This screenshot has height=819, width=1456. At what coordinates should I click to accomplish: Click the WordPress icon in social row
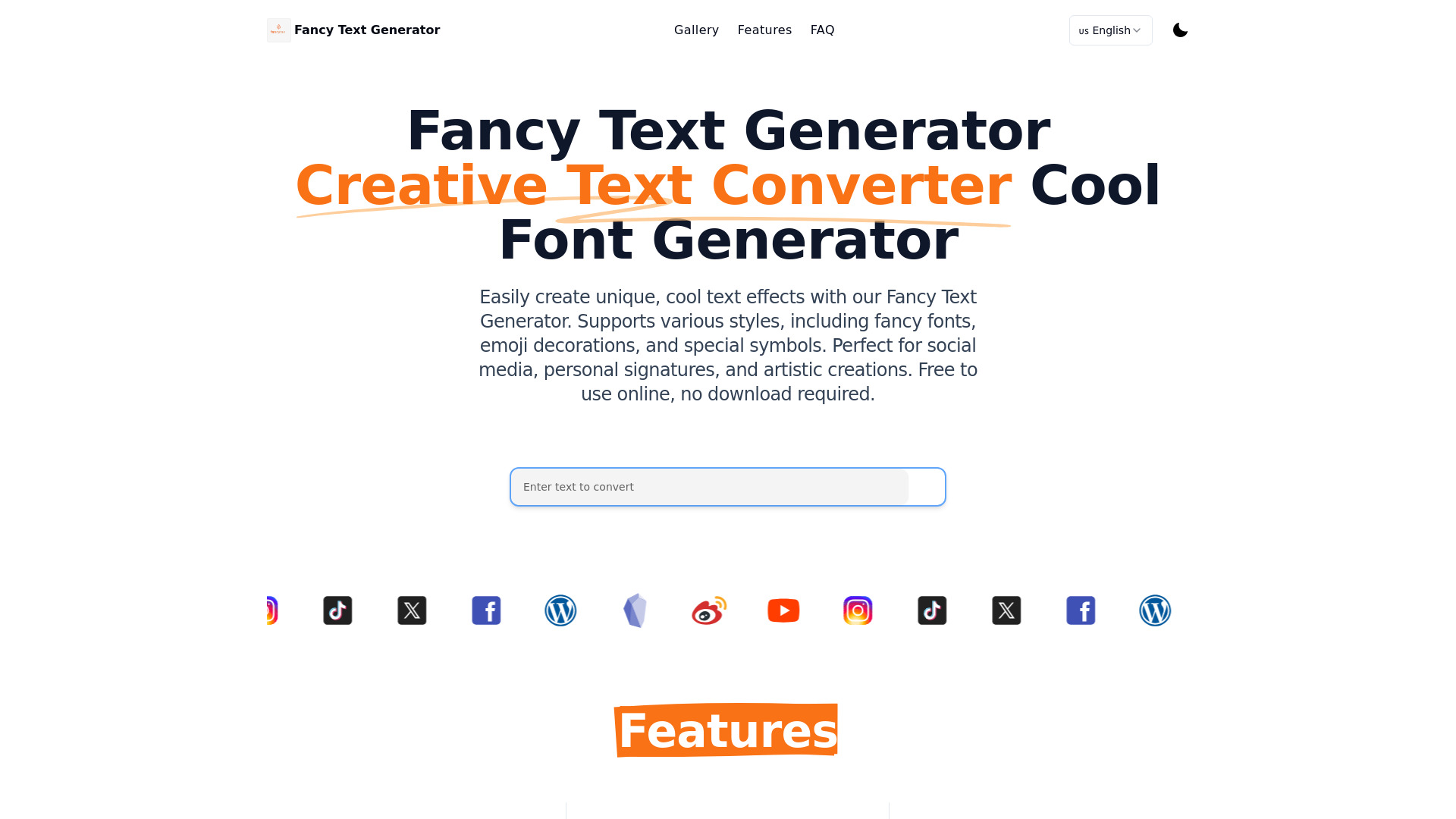click(561, 610)
